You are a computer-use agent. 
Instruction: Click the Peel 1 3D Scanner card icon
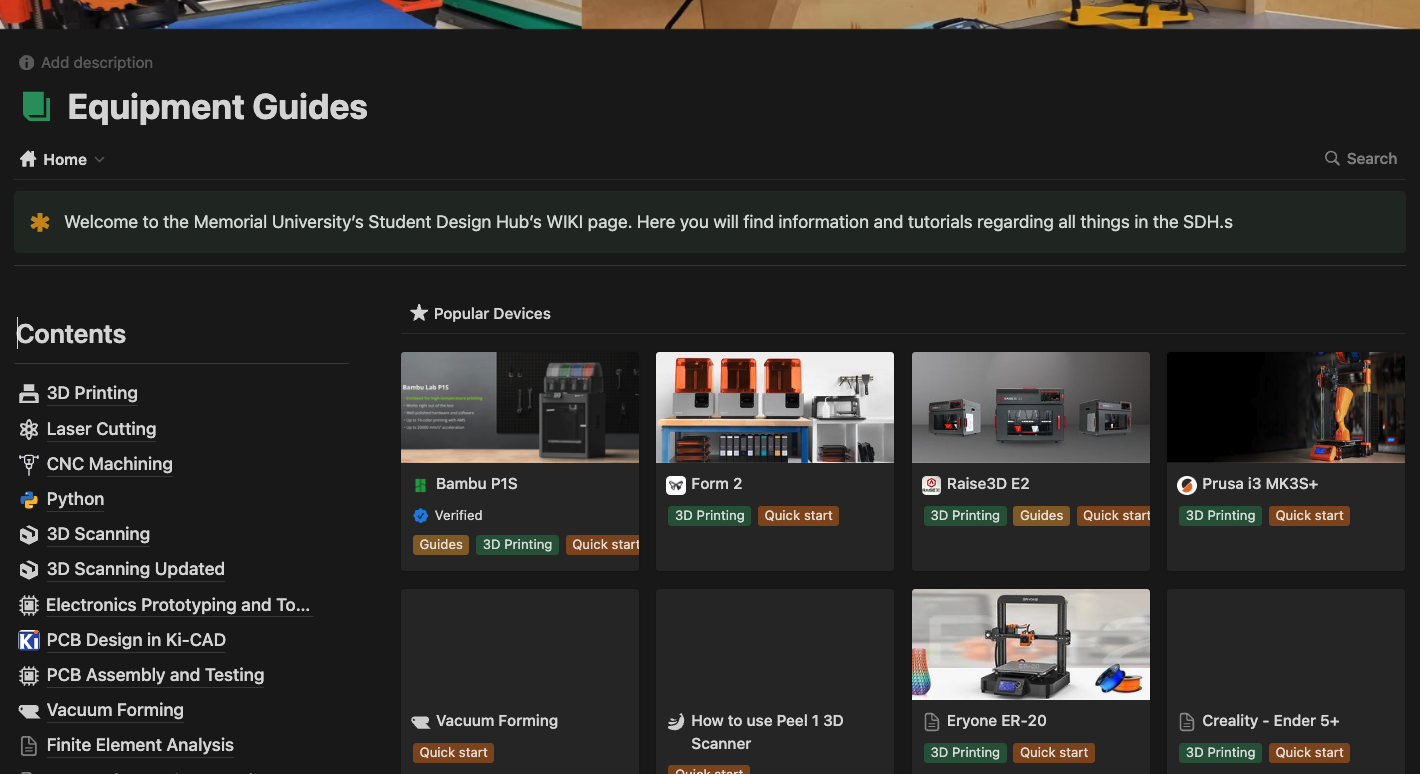pos(676,721)
